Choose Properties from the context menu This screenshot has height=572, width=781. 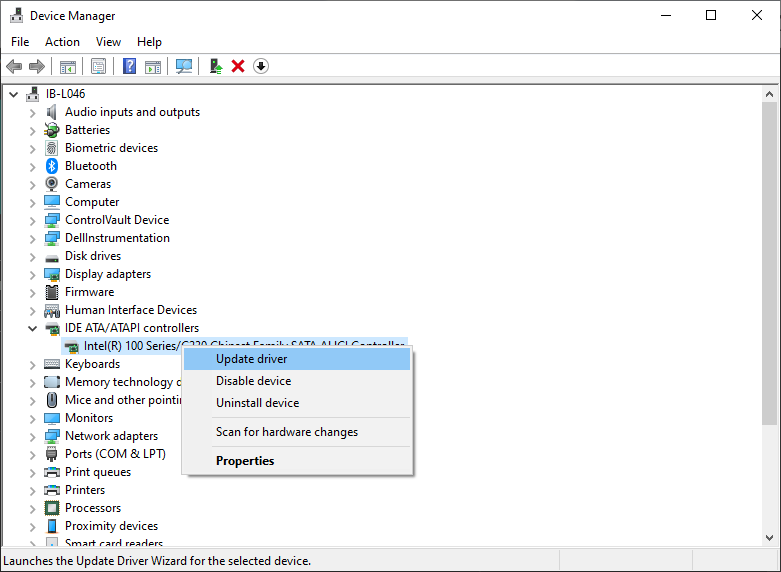coord(297,461)
